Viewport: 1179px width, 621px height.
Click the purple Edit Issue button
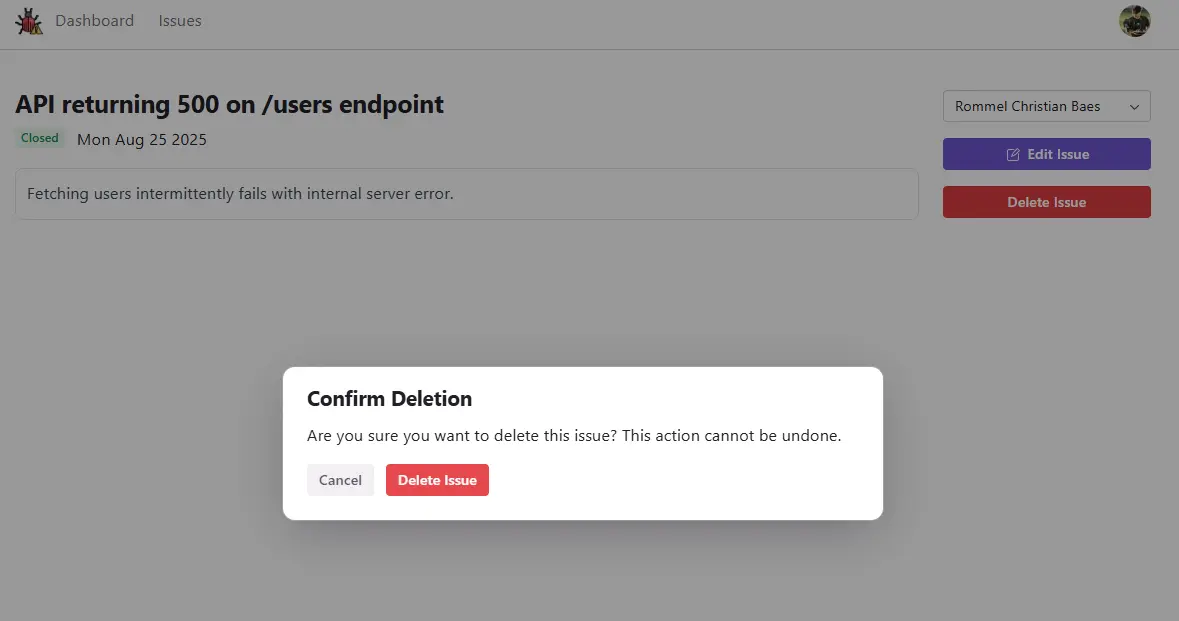(x=1047, y=154)
